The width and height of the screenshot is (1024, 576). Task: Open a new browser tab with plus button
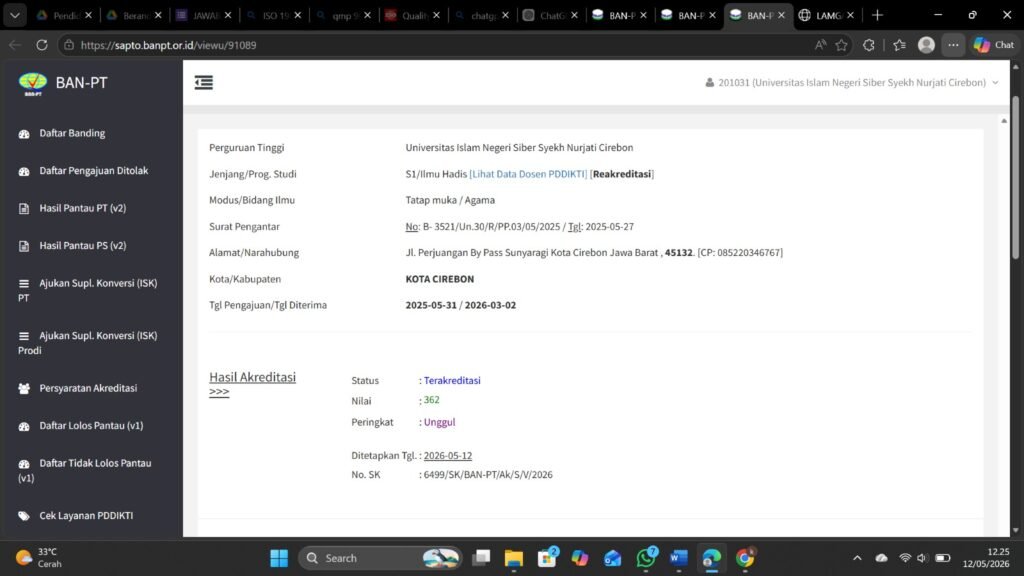point(877,15)
